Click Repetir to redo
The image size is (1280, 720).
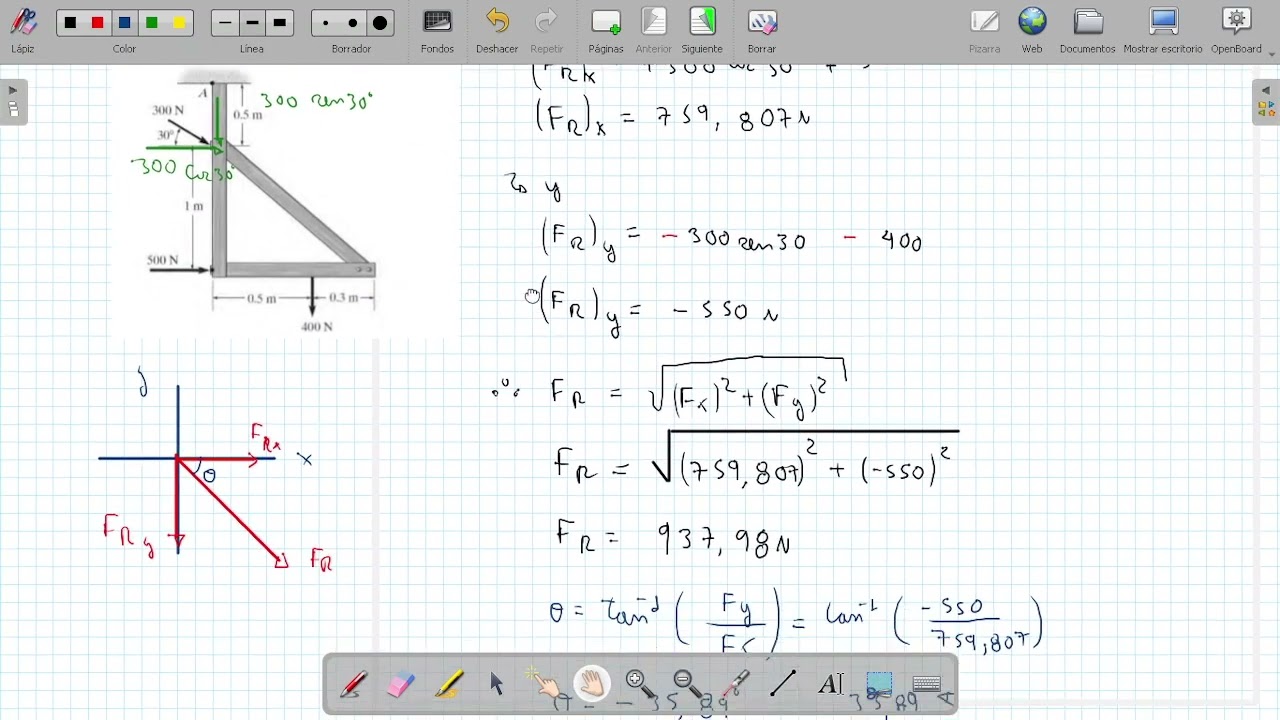pos(547,30)
